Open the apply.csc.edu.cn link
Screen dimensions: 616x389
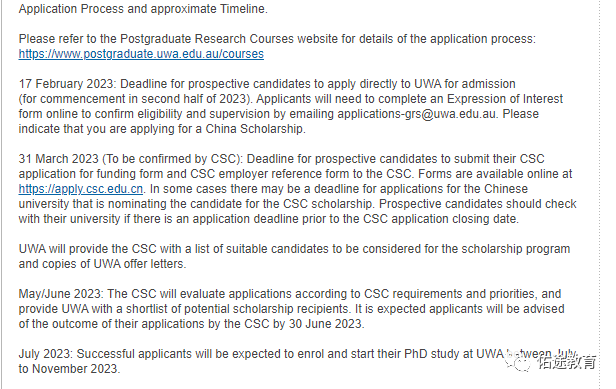[x=81, y=189]
